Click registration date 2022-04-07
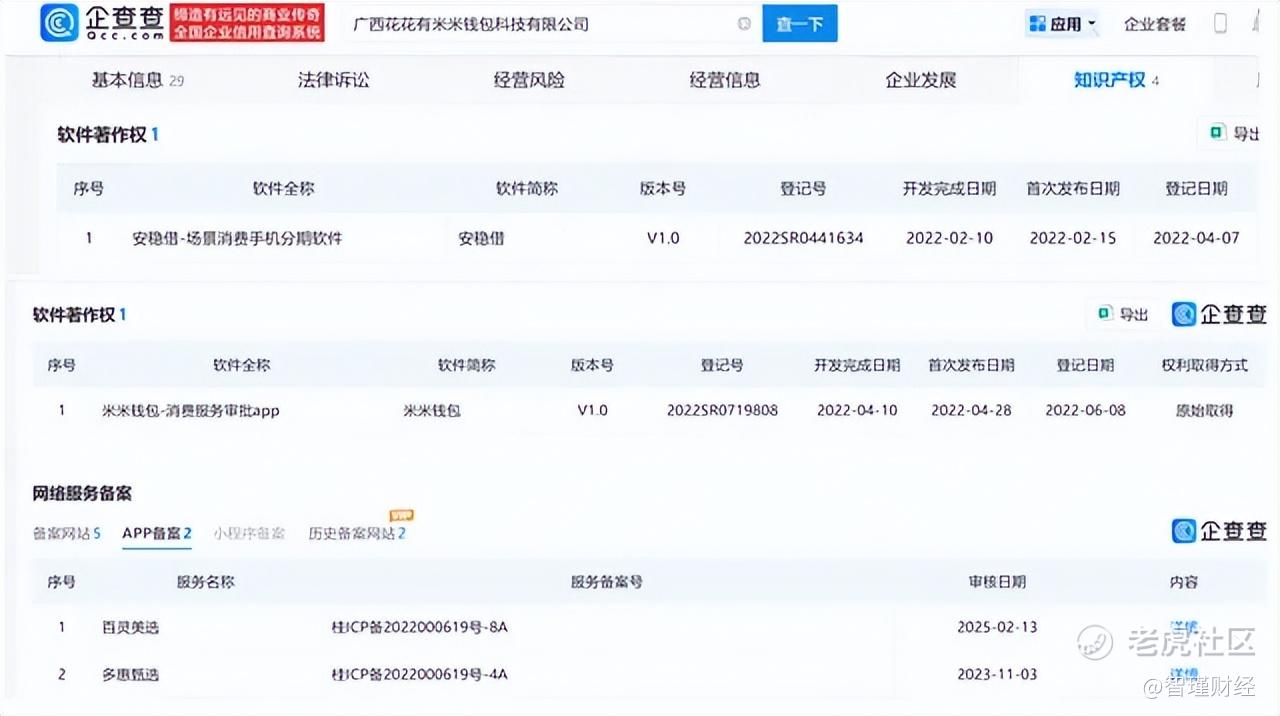 [x=1196, y=238]
